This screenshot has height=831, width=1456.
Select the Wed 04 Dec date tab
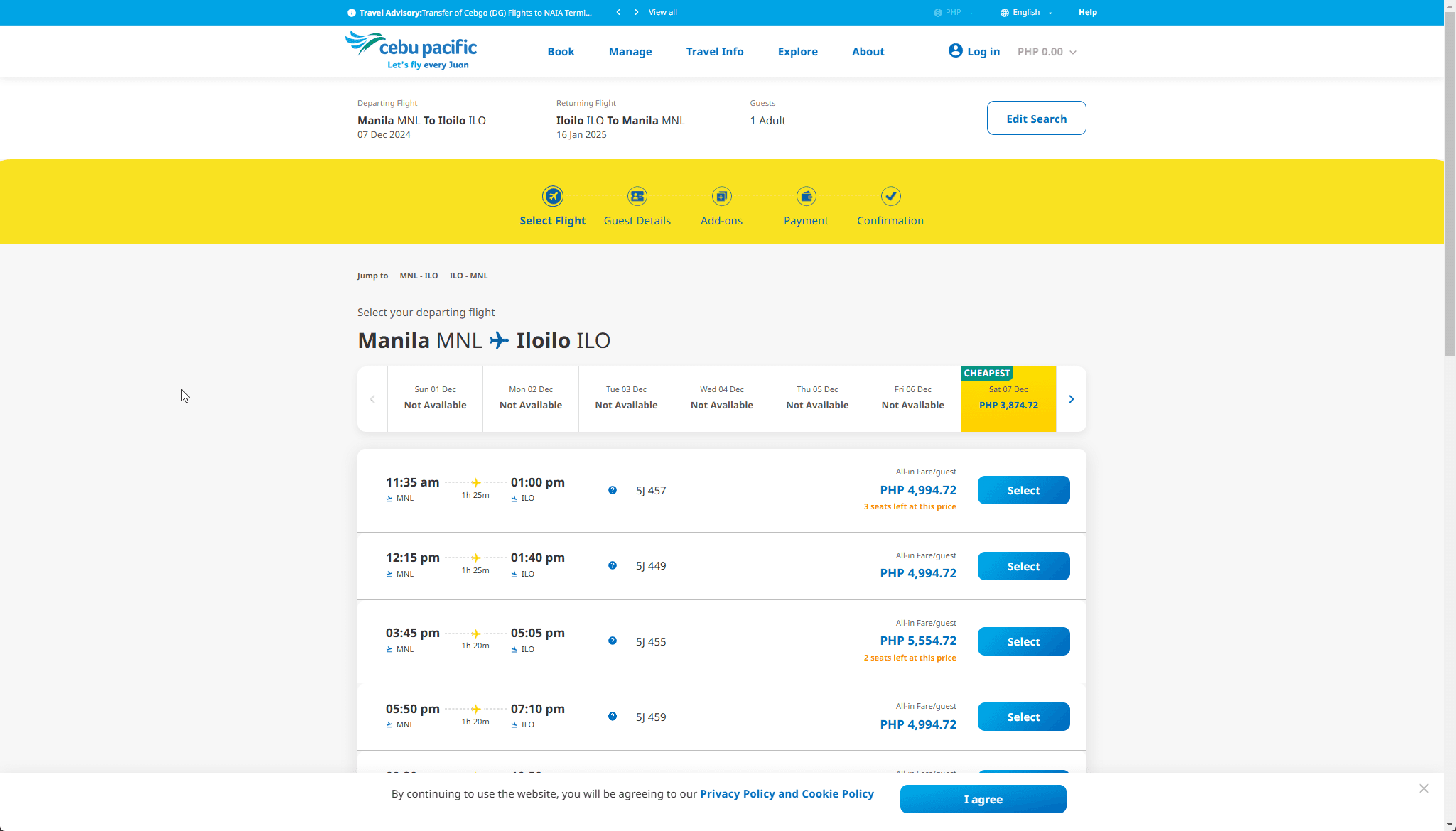[x=721, y=399]
